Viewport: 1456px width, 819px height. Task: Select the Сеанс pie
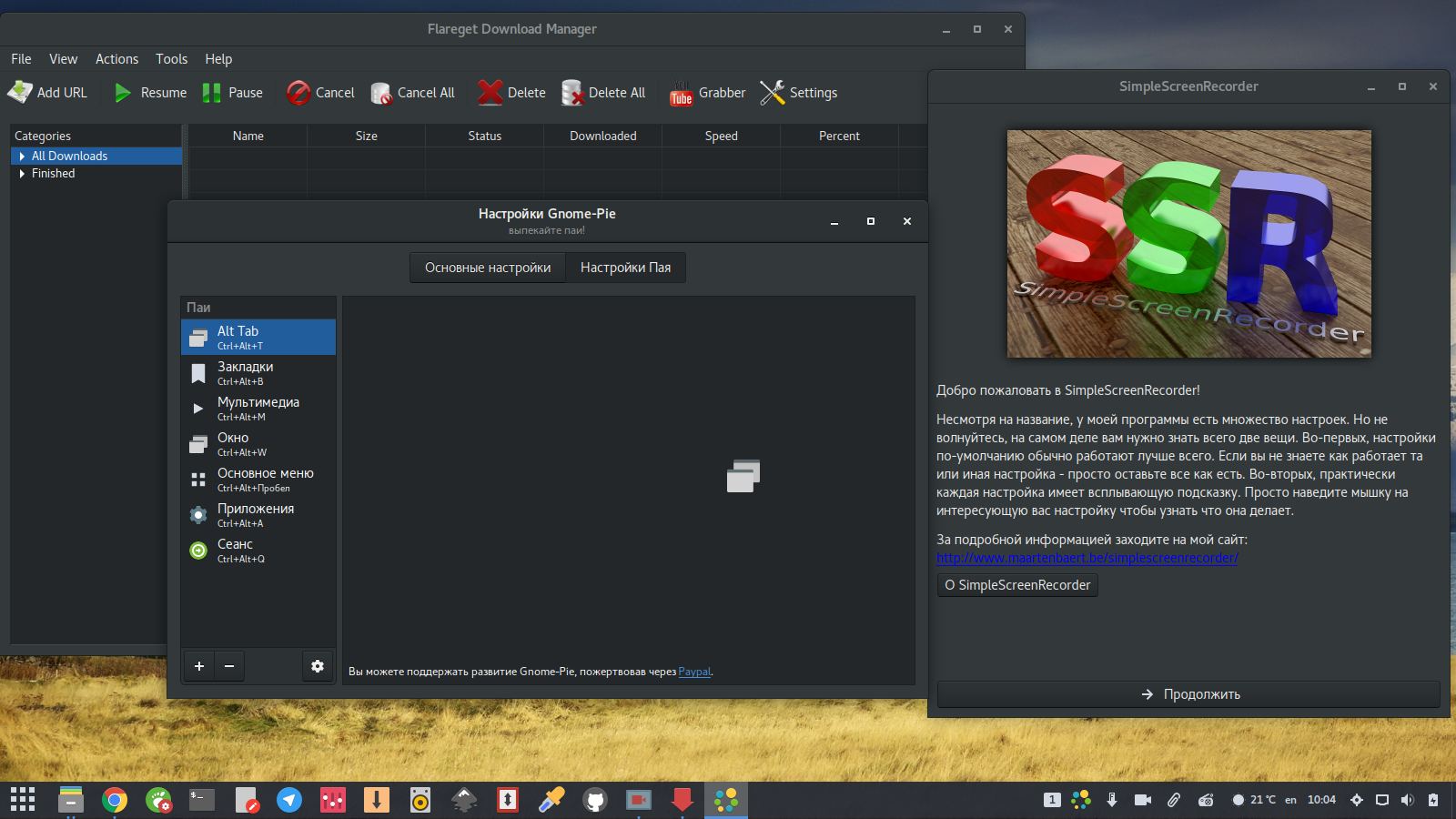pyautogui.click(x=258, y=551)
